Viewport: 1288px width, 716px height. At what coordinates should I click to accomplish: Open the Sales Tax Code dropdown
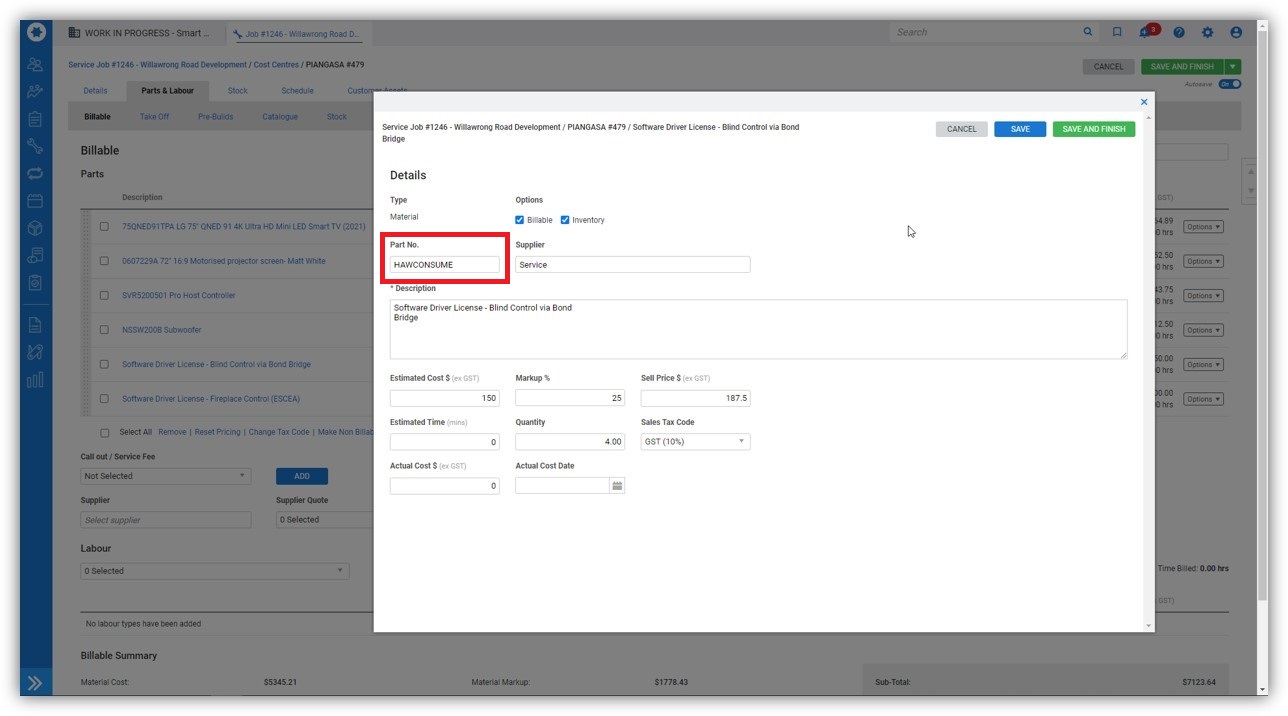pos(695,442)
